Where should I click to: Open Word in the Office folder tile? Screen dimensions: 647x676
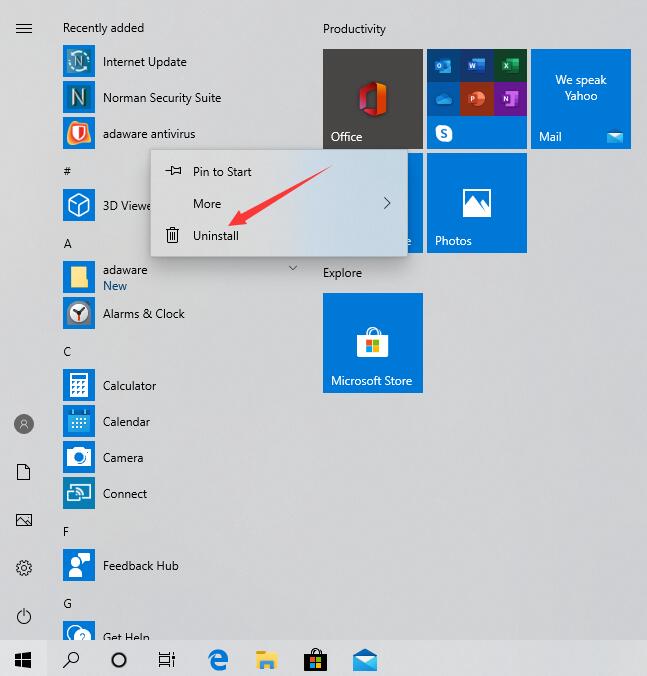(x=477, y=66)
